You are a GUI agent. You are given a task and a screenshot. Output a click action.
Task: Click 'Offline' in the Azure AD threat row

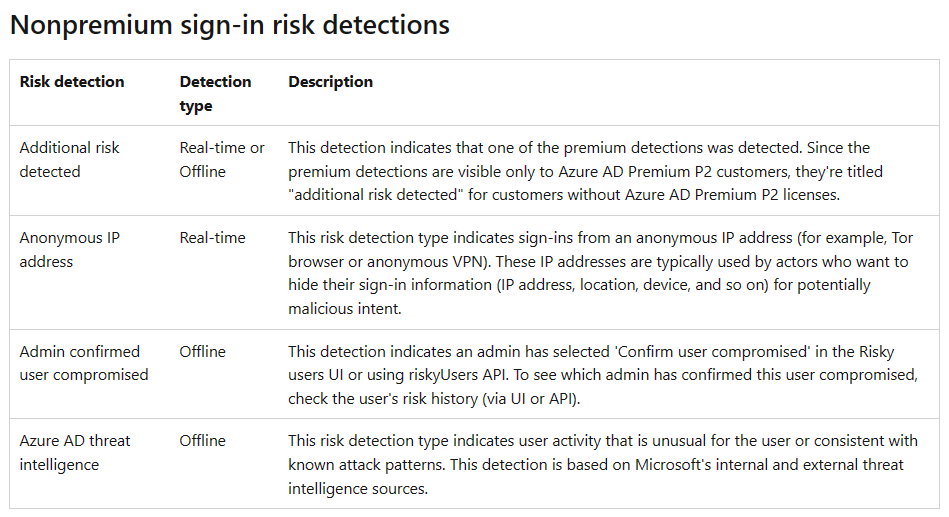203,441
